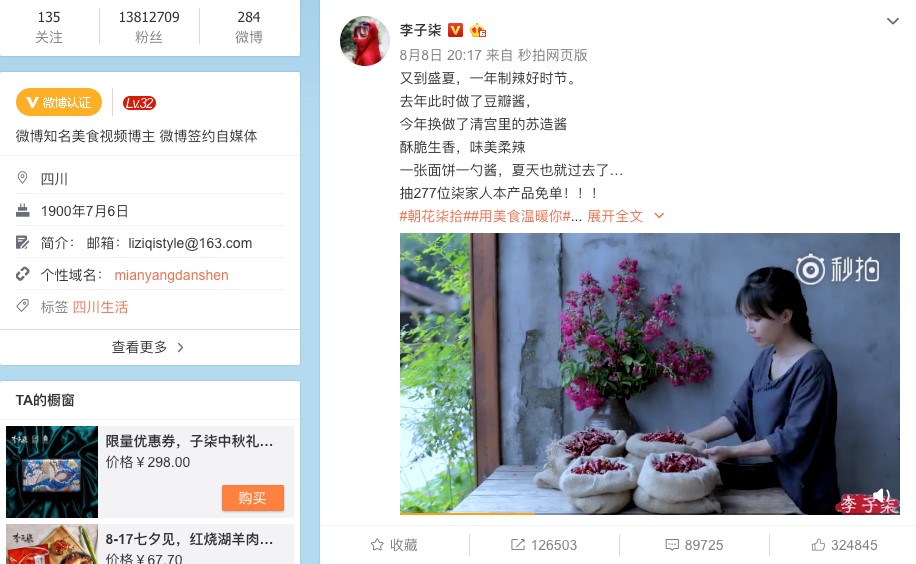This screenshot has width=916, height=564.
Task: Click the Lv.32 level badge
Action: pyautogui.click(x=139, y=103)
